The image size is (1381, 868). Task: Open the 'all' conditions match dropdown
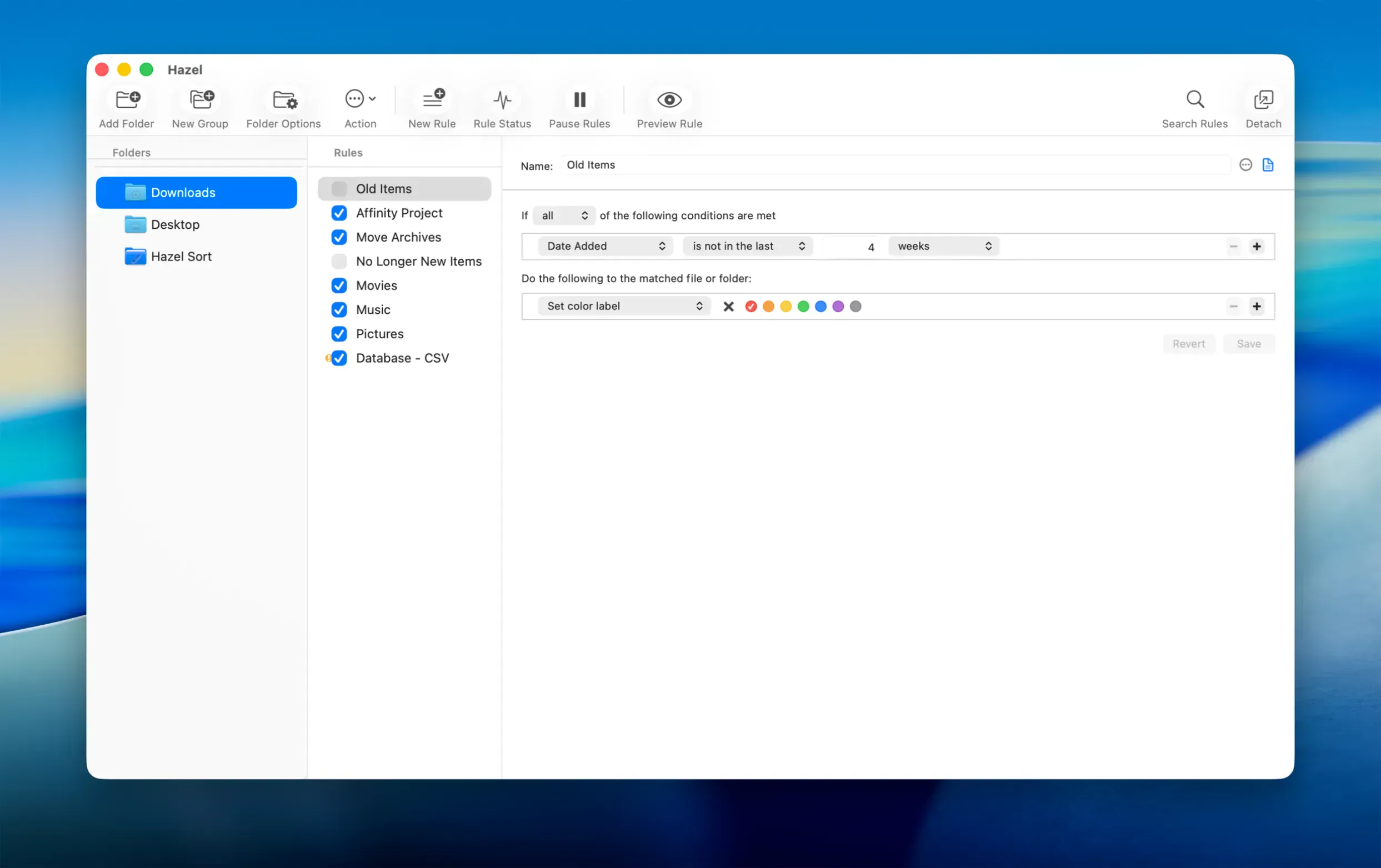[564, 215]
